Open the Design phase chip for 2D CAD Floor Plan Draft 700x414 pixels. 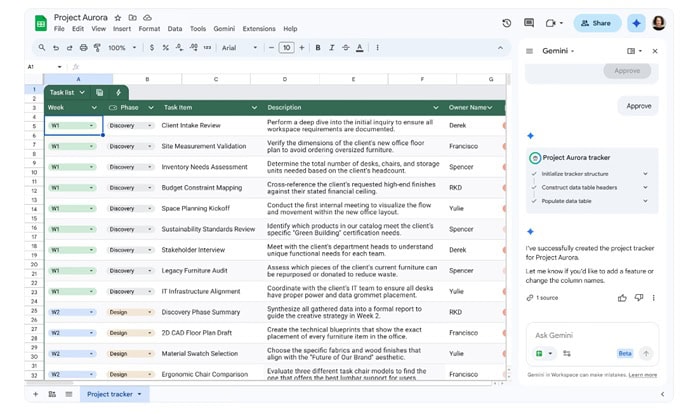[x=130, y=333]
